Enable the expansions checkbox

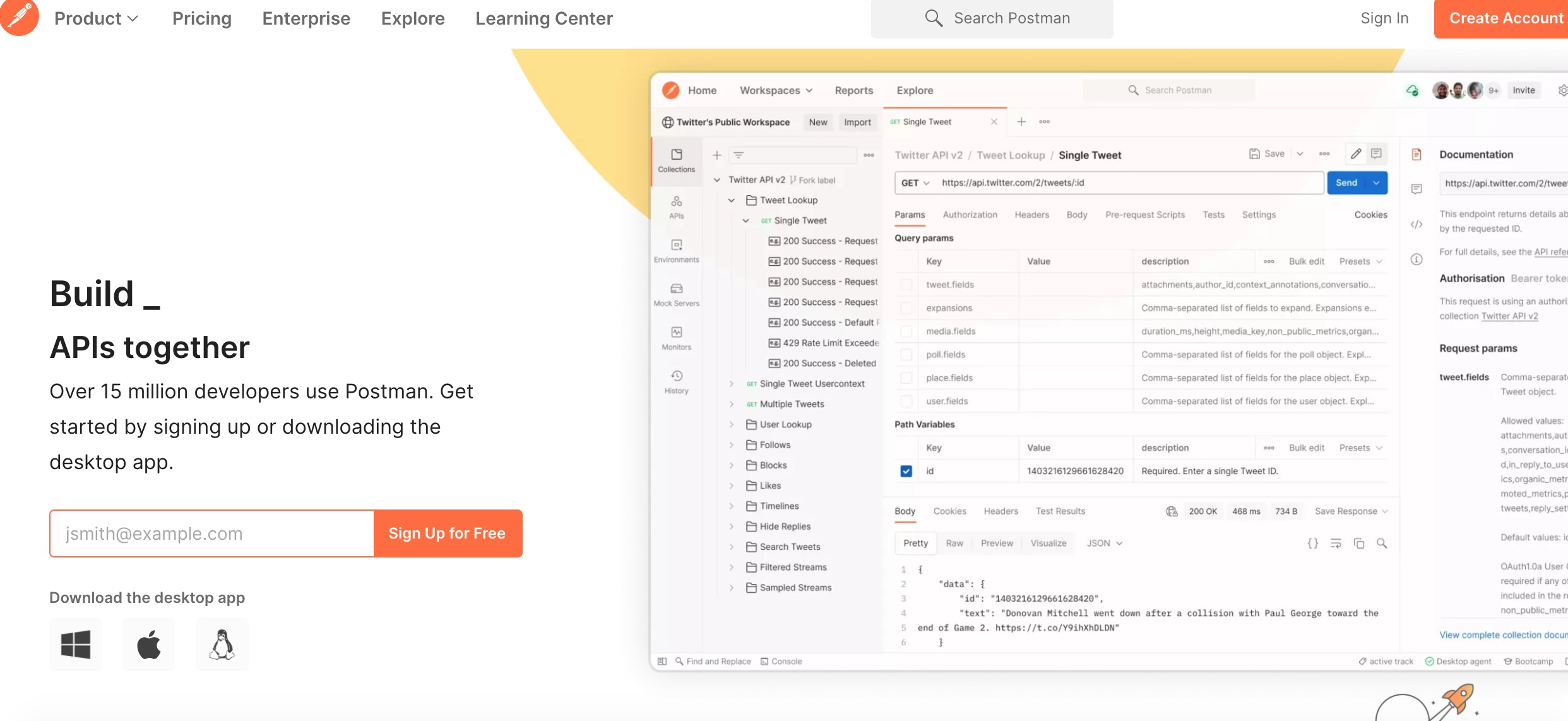906,308
